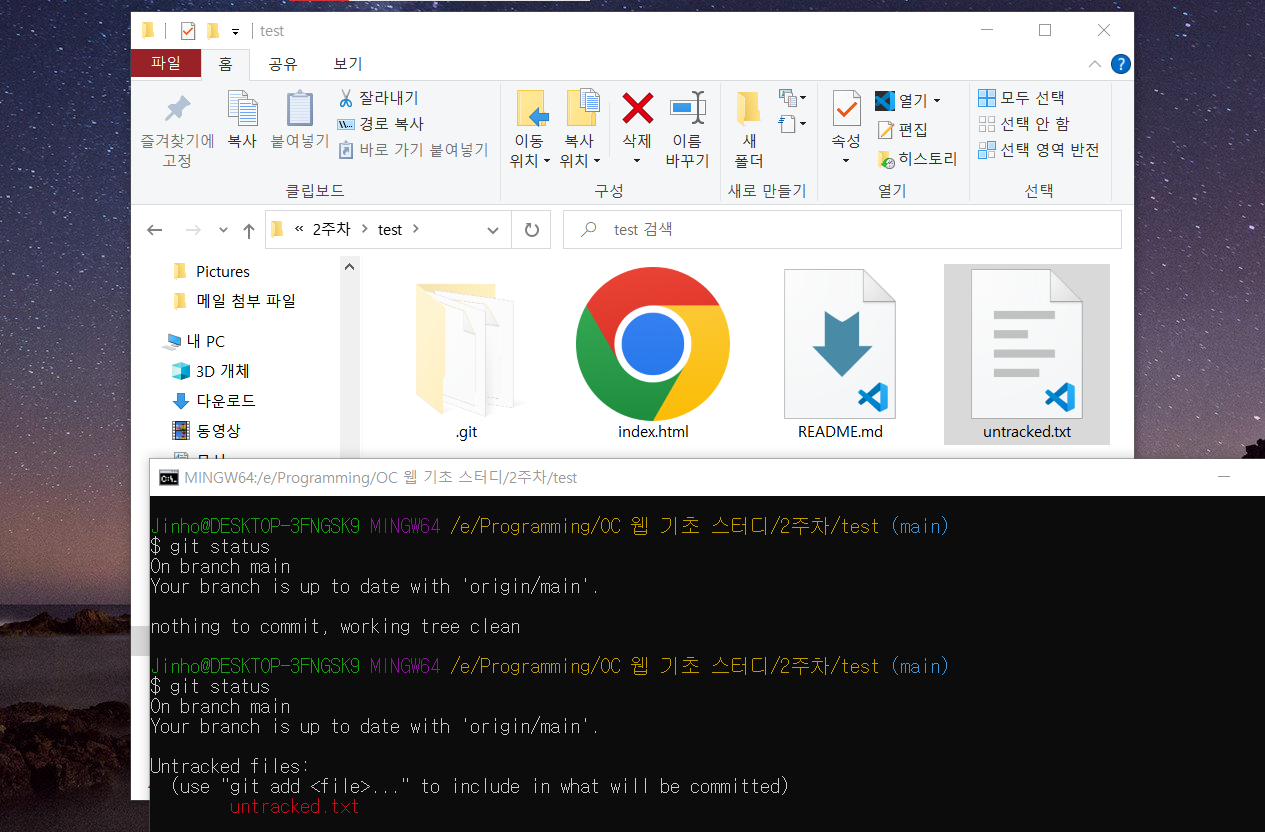Click the Back navigation arrow
The image size is (1265, 832).
tap(155, 230)
